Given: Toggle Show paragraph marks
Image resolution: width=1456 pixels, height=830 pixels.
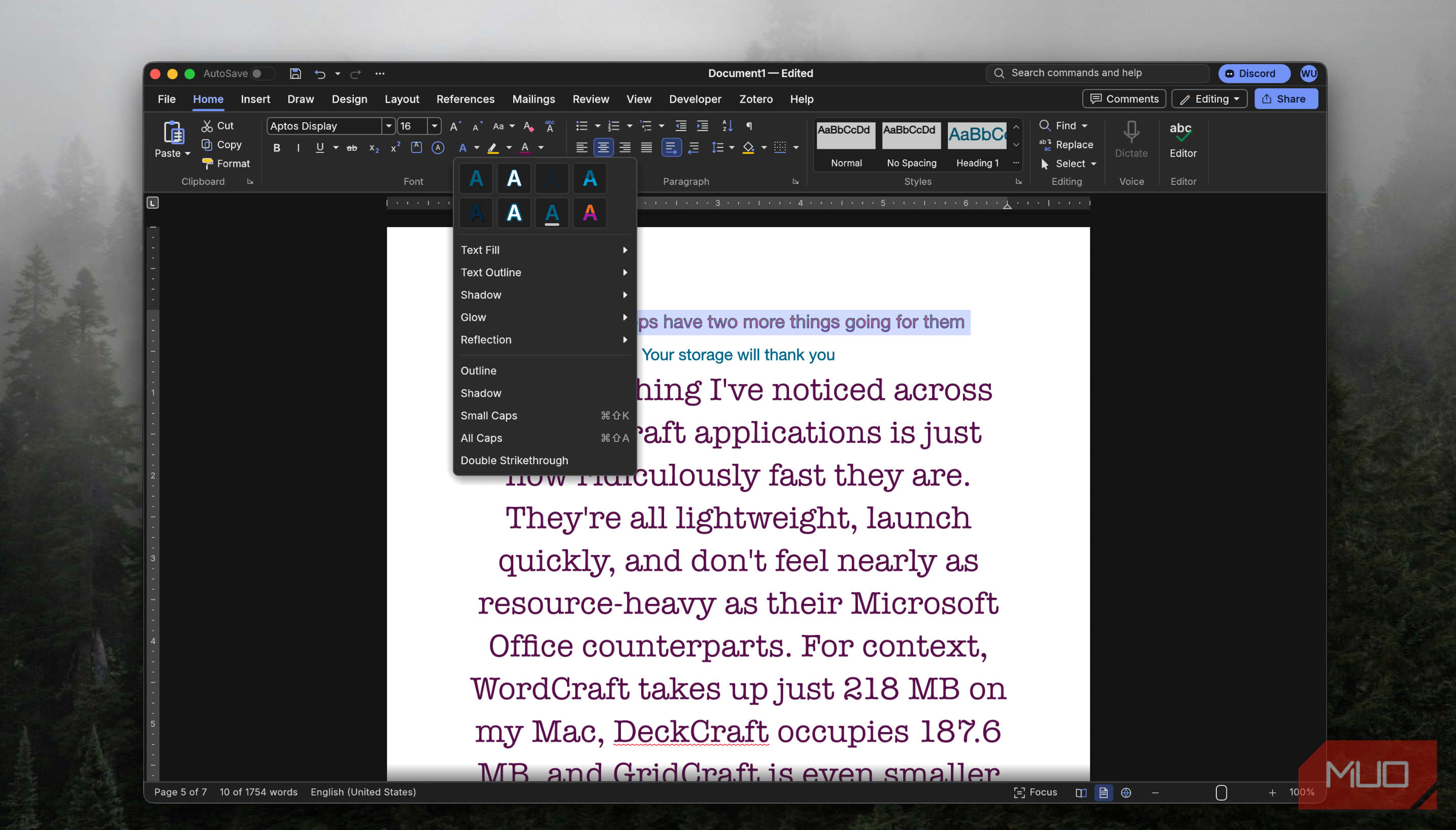Looking at the screenshot, I should point(749,126).
